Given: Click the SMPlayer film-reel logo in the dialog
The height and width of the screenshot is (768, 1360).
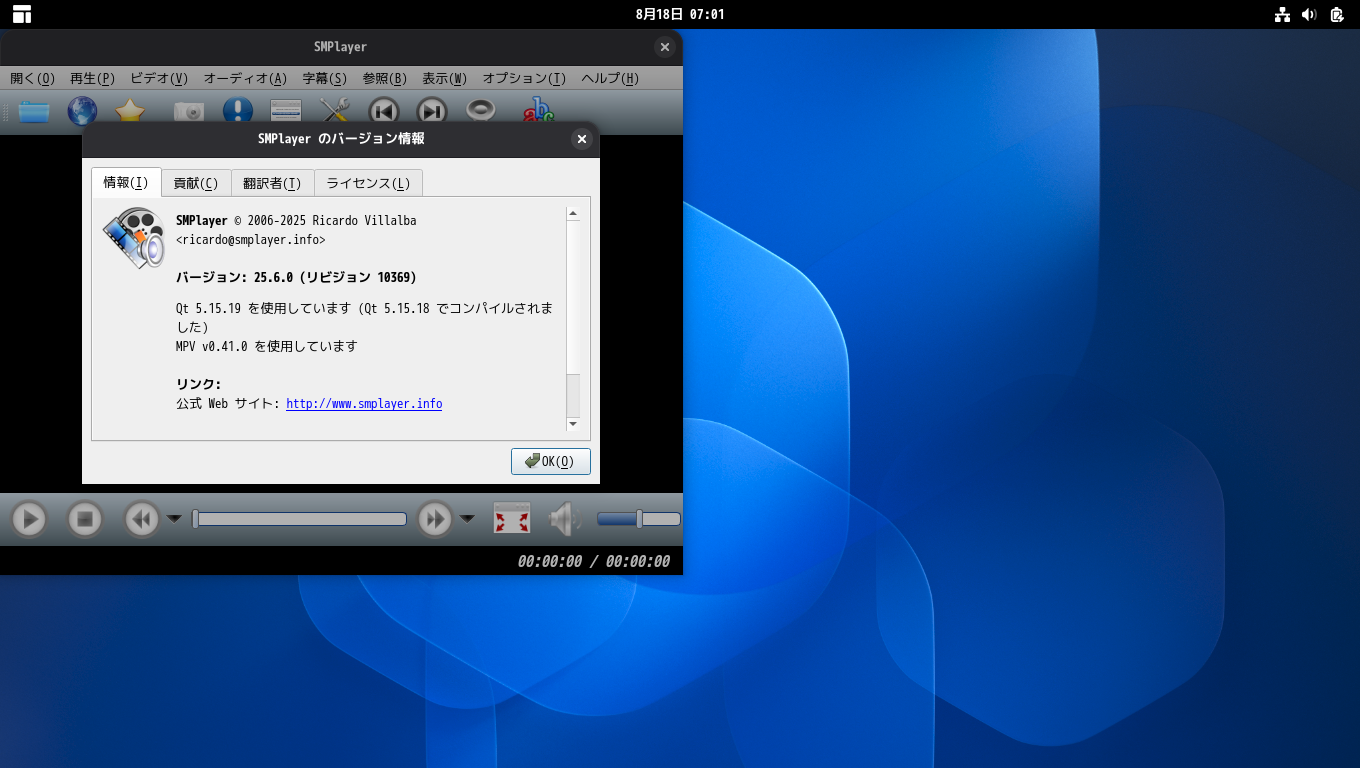Looking at the screenshot, I should [x=134, y=238].
